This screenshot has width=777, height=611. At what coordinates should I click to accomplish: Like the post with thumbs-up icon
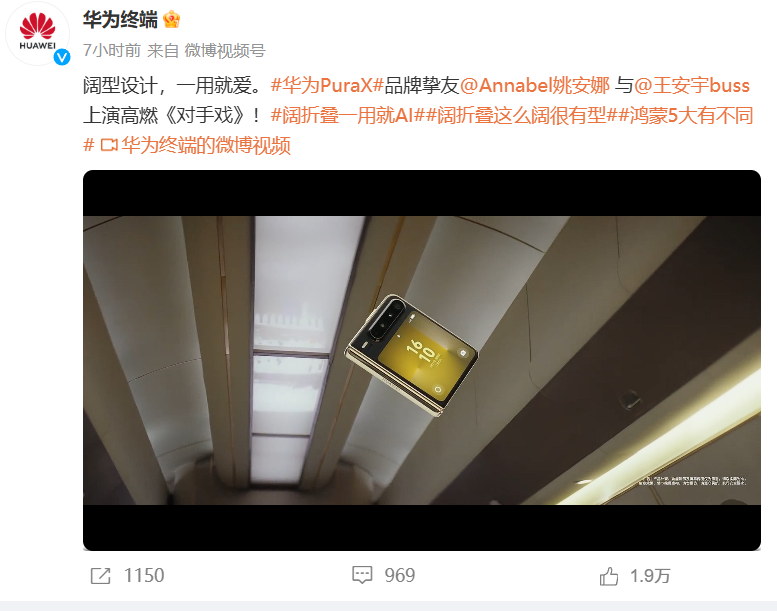click(609, 576)
